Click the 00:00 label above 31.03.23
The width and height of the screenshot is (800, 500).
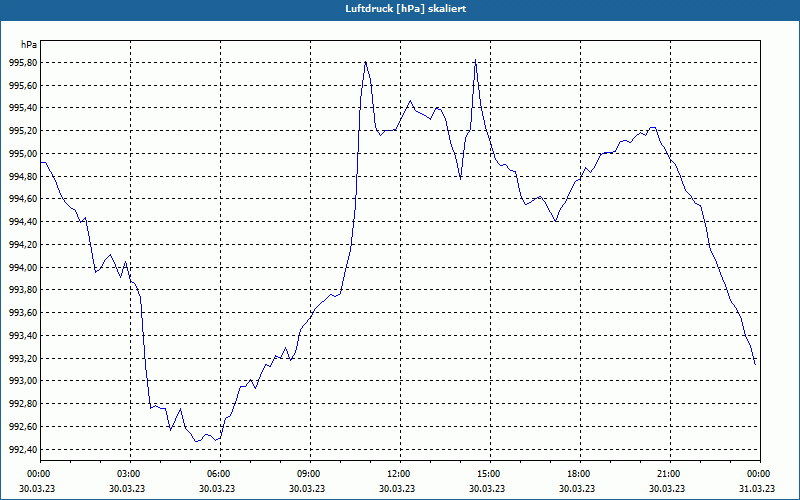tap(760, 474)
